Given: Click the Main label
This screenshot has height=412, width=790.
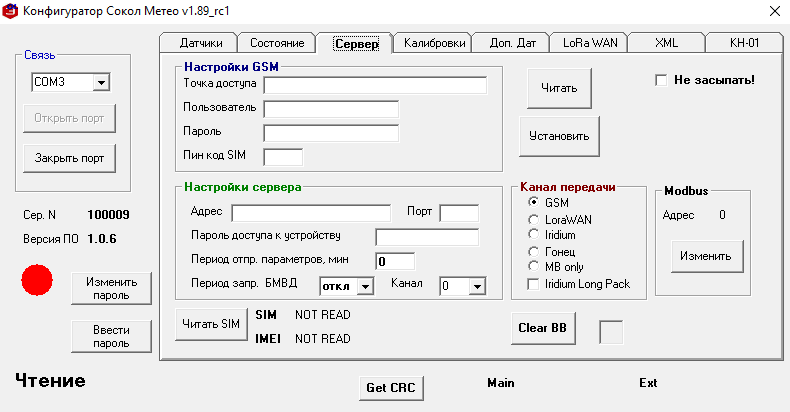Looking at the screenshot, I should point(501,383).
